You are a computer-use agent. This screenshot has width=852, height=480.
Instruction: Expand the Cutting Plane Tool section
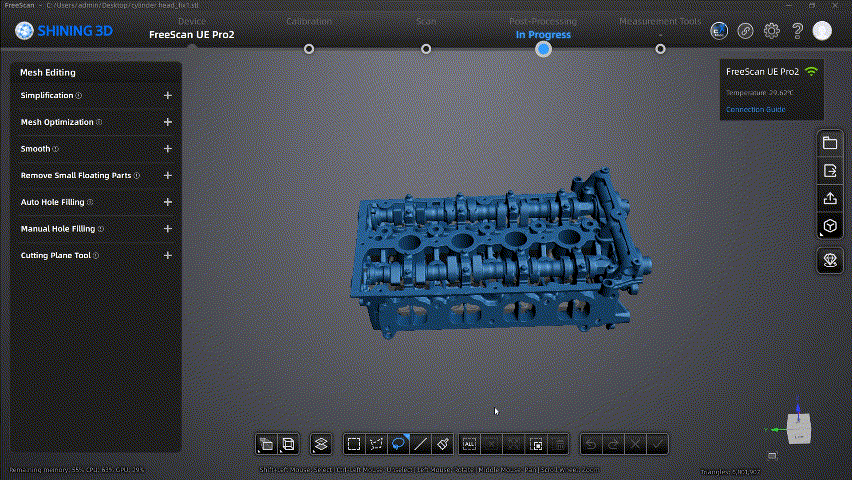(167, 256)
